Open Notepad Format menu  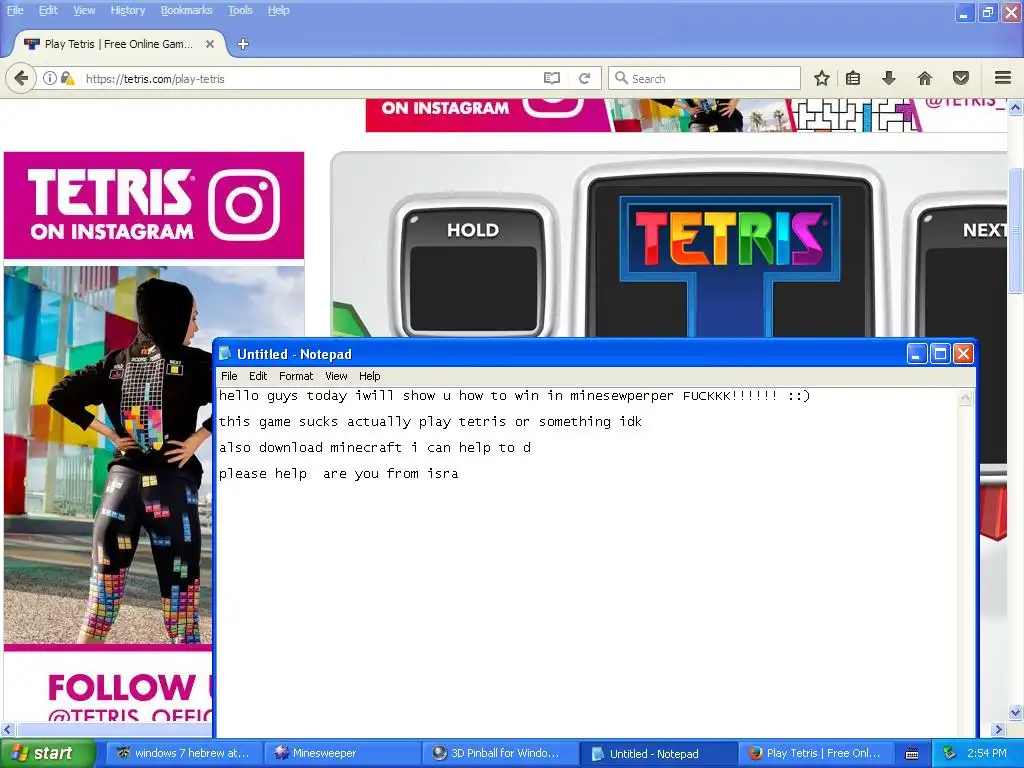[296, 376]
